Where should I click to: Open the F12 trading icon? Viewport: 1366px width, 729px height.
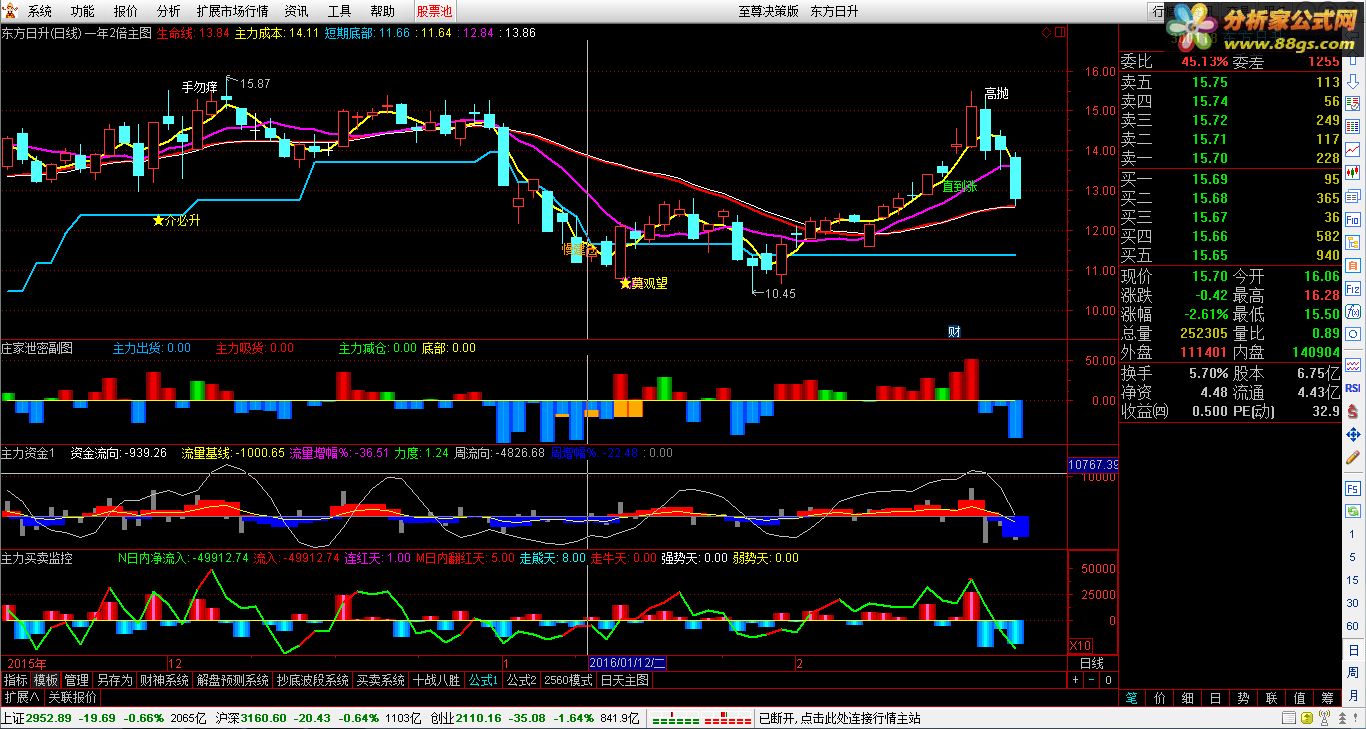coord(1353,291)
